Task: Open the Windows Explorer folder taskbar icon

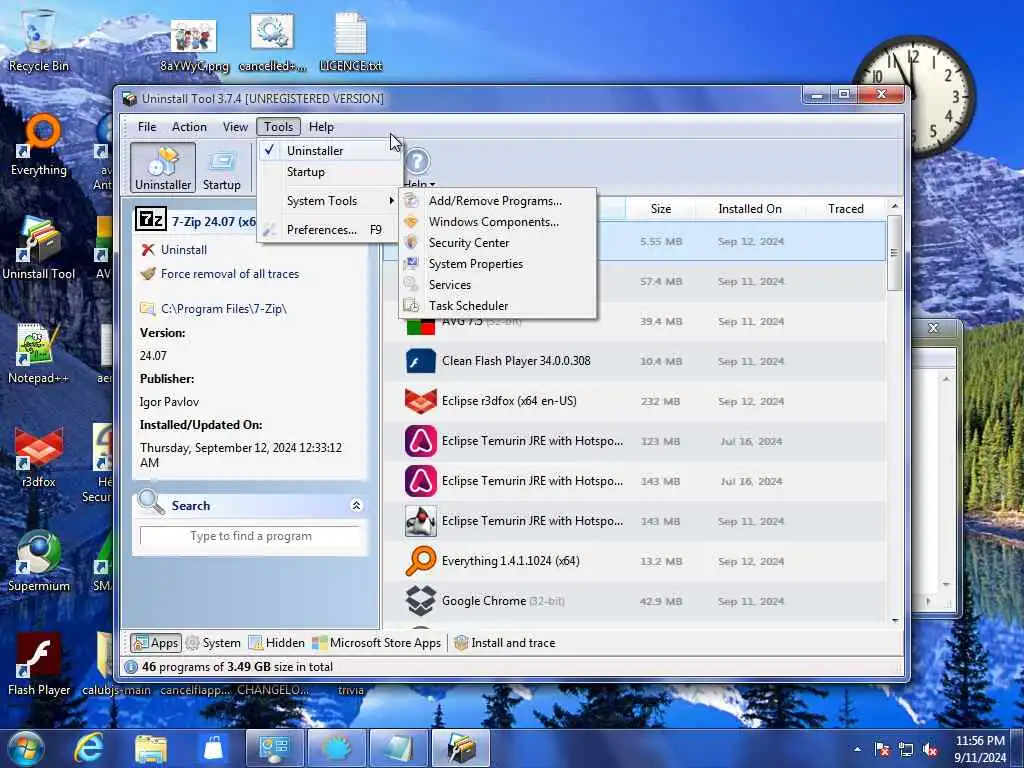Action: pos(151,748)
